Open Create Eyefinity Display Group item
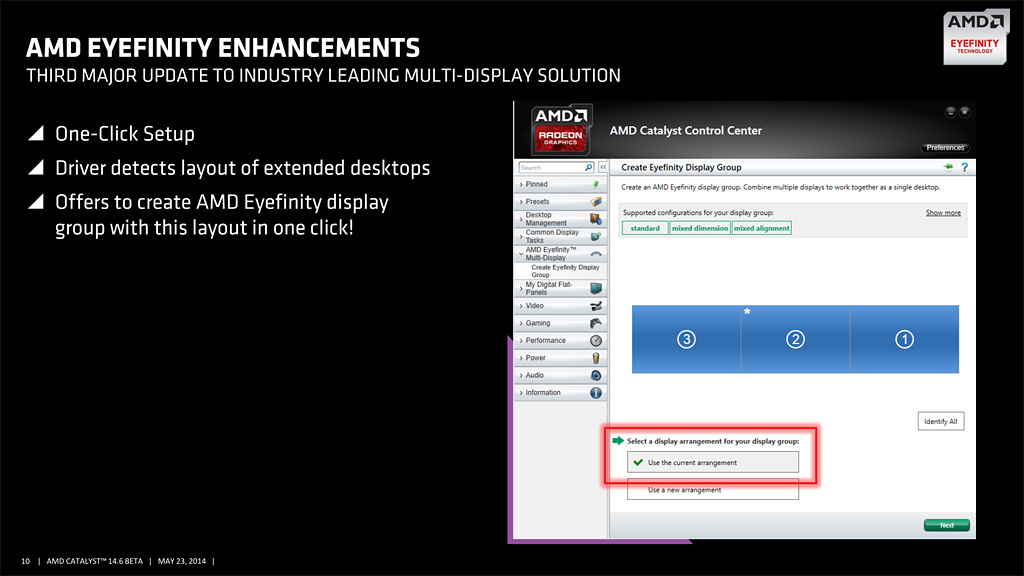 tap(564, 271)
